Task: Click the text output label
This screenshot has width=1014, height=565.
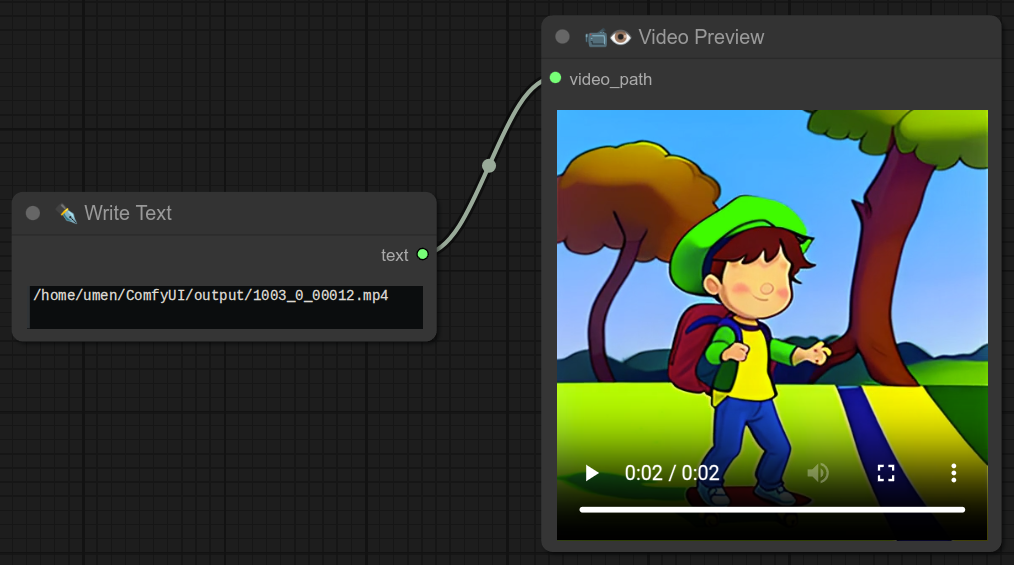Action: tap(394, 255)
